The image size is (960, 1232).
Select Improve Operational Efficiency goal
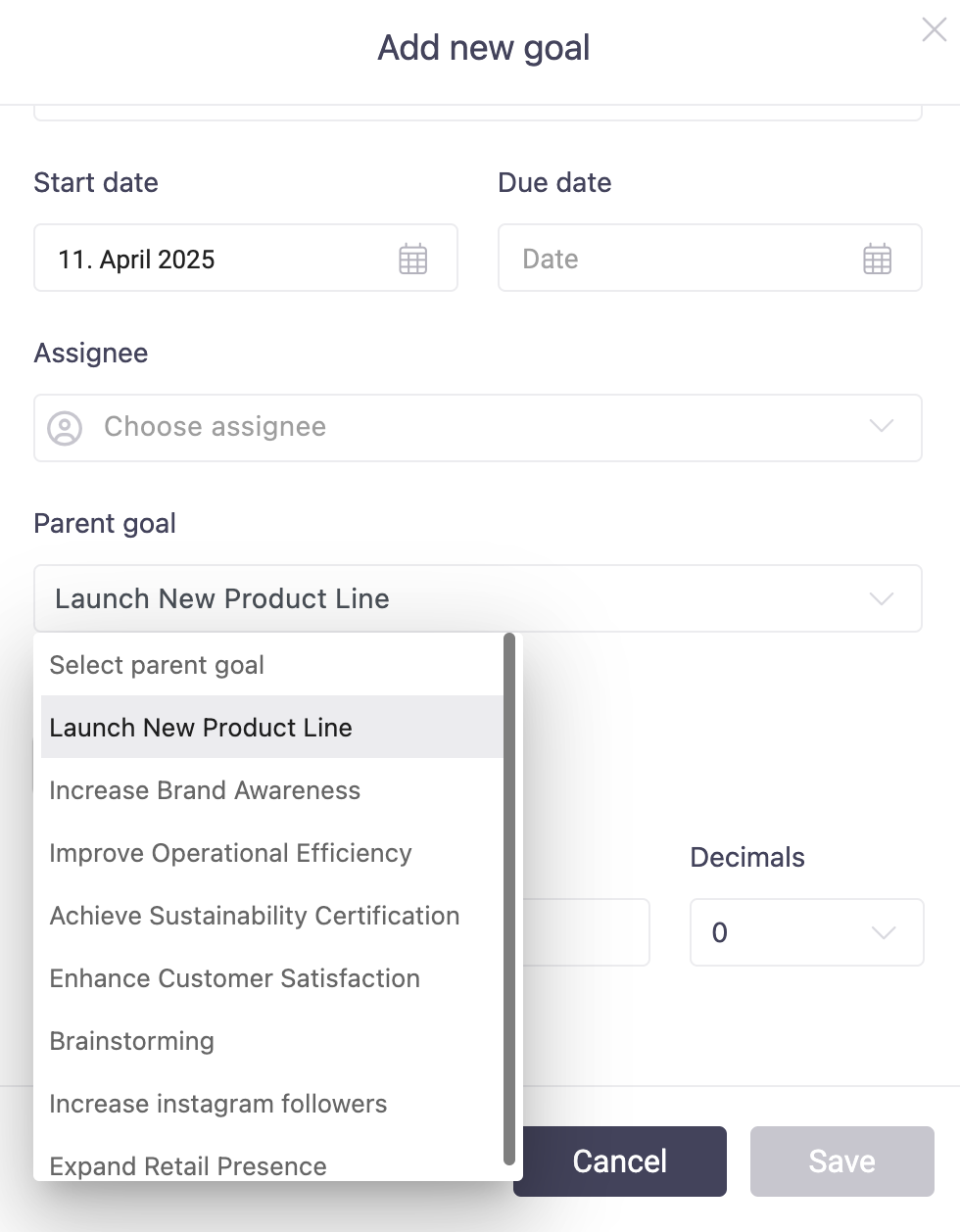pos(230,853)
